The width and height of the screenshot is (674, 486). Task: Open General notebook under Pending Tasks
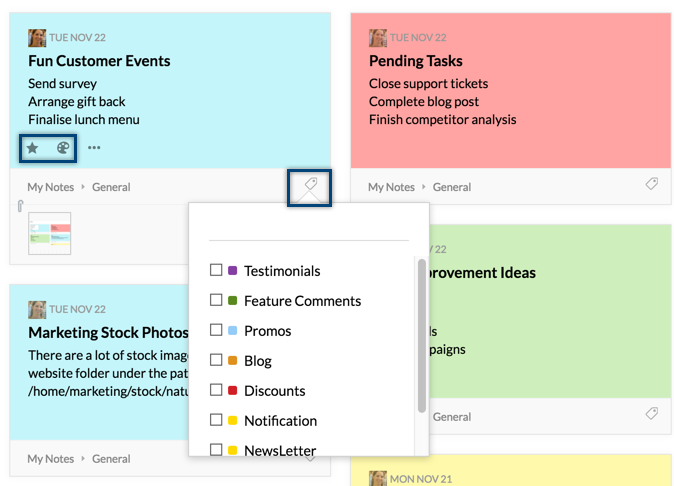click(452, 187)
